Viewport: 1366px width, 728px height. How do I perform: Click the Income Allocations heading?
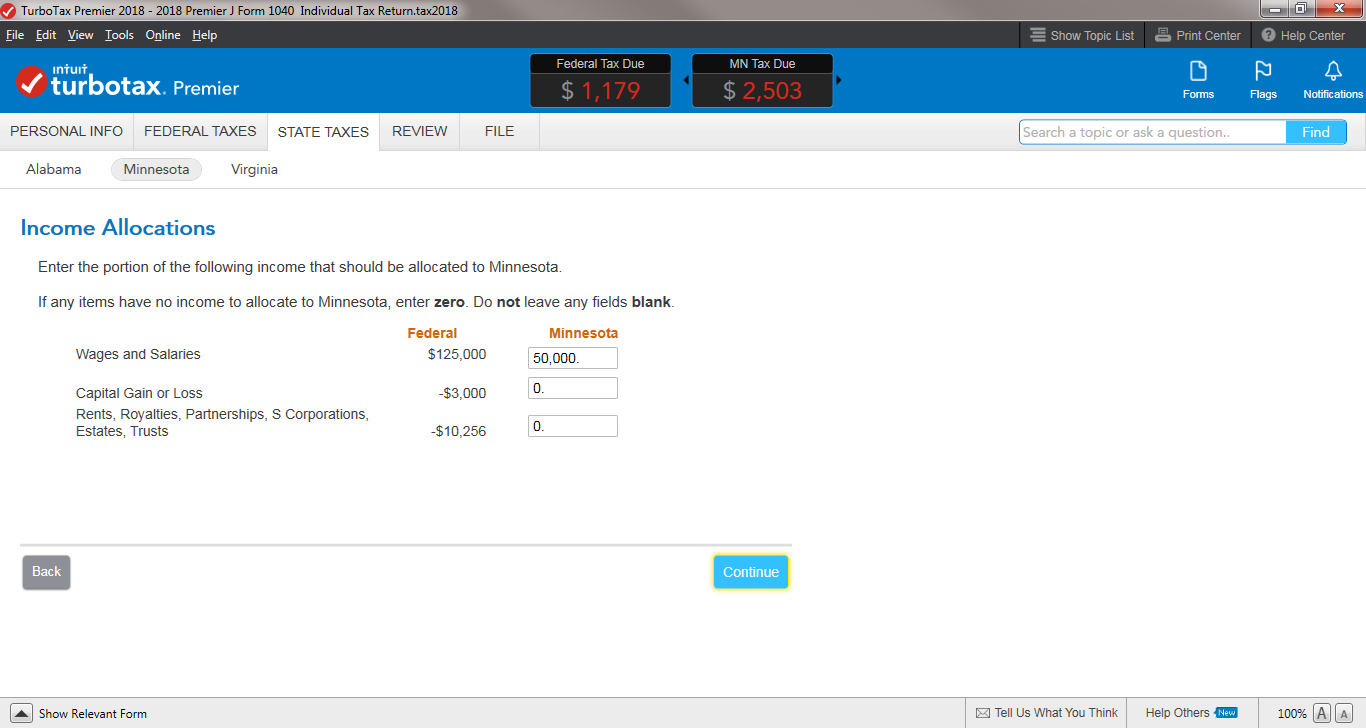click(118, 228)
